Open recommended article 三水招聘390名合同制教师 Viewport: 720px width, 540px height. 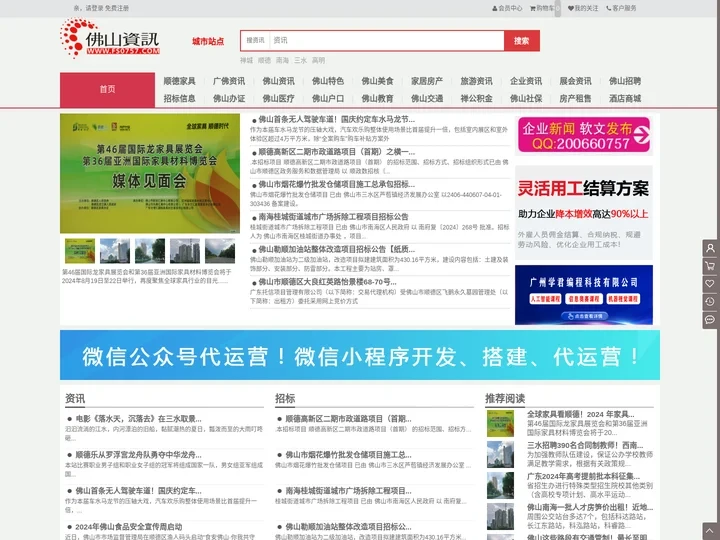pyautogui.click(x=585, y=445)
